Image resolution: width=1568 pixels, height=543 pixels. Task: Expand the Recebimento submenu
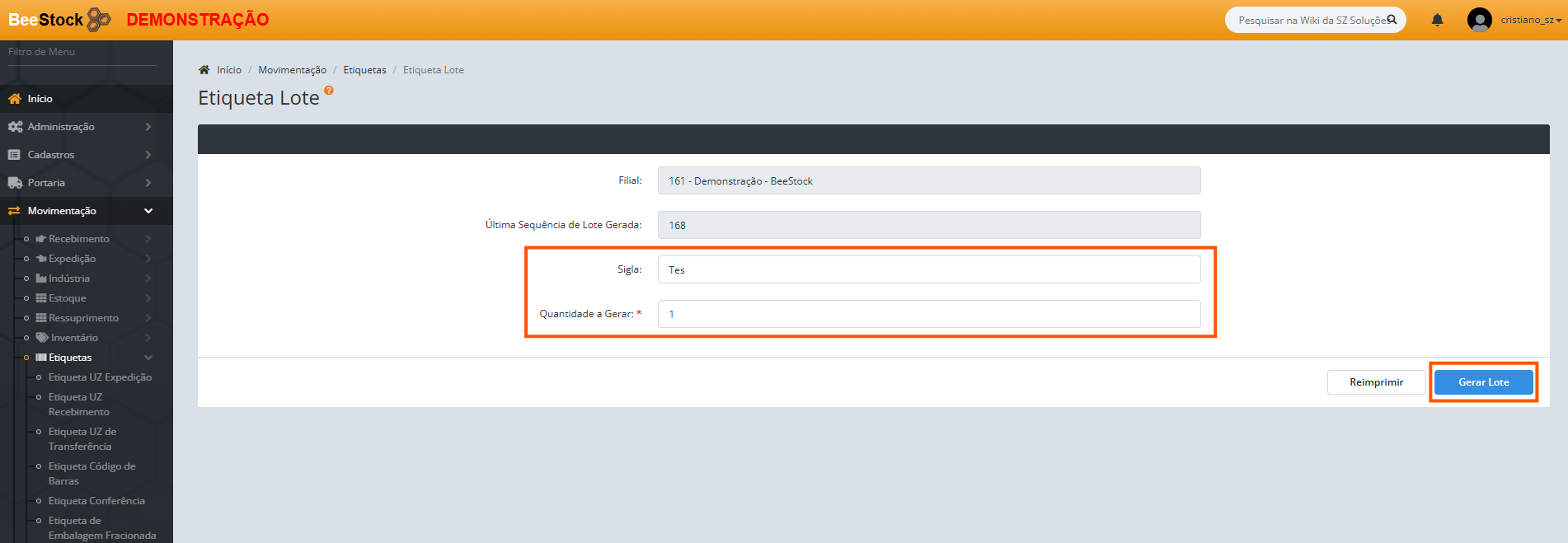coord(148,239)
